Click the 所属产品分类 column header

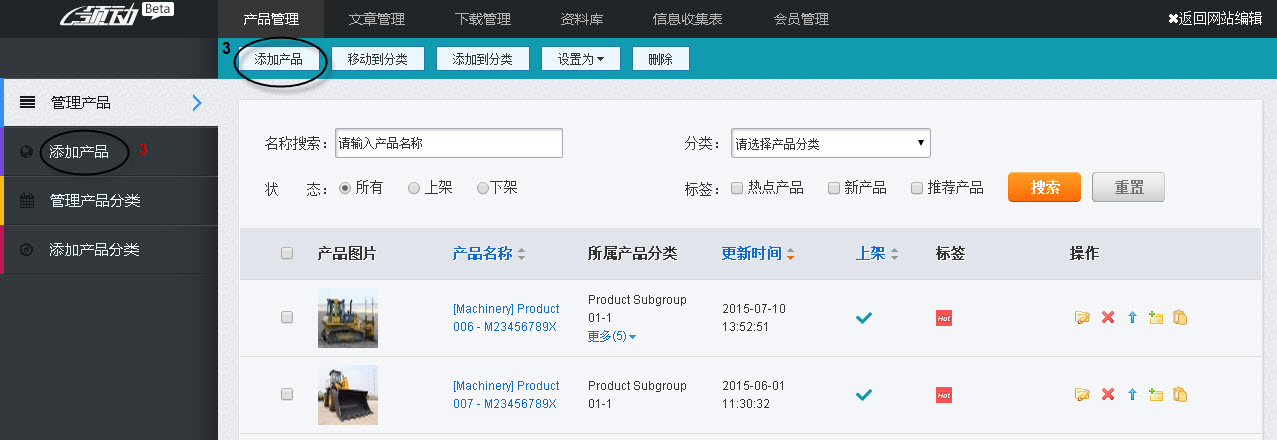(633, 254)
